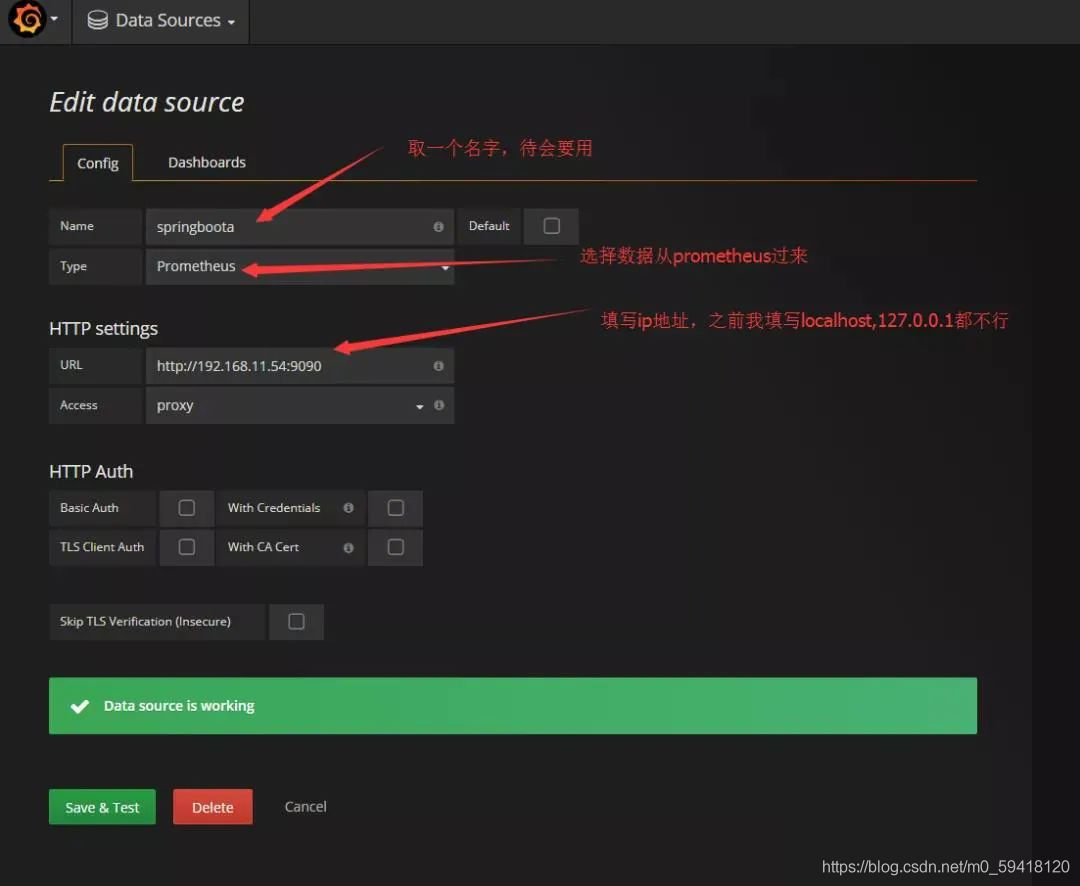This screenshot has width=1080, height=886.
Task: Show info icon next to With CA Cert
Action: (349, 548)
